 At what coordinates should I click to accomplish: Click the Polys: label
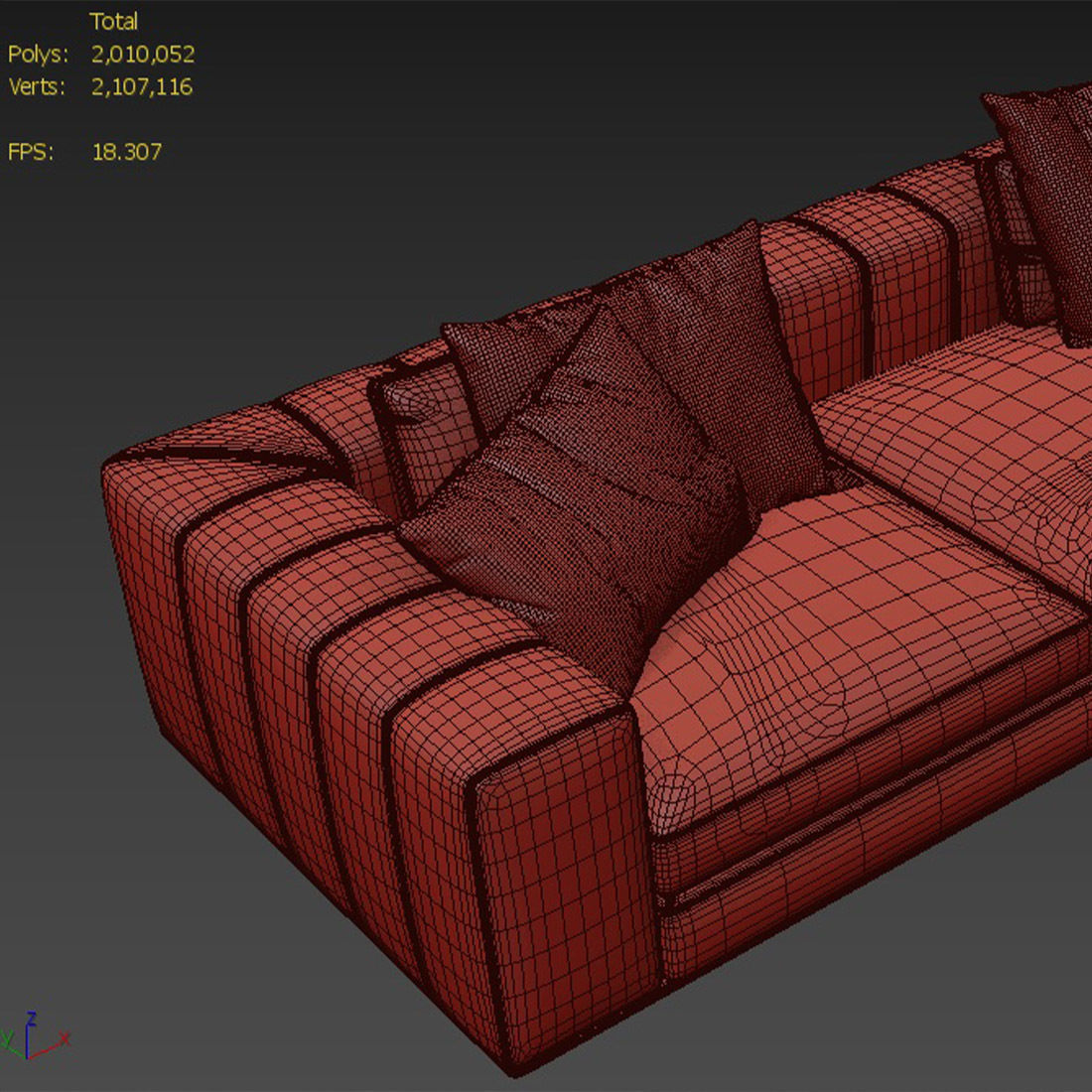39,55
